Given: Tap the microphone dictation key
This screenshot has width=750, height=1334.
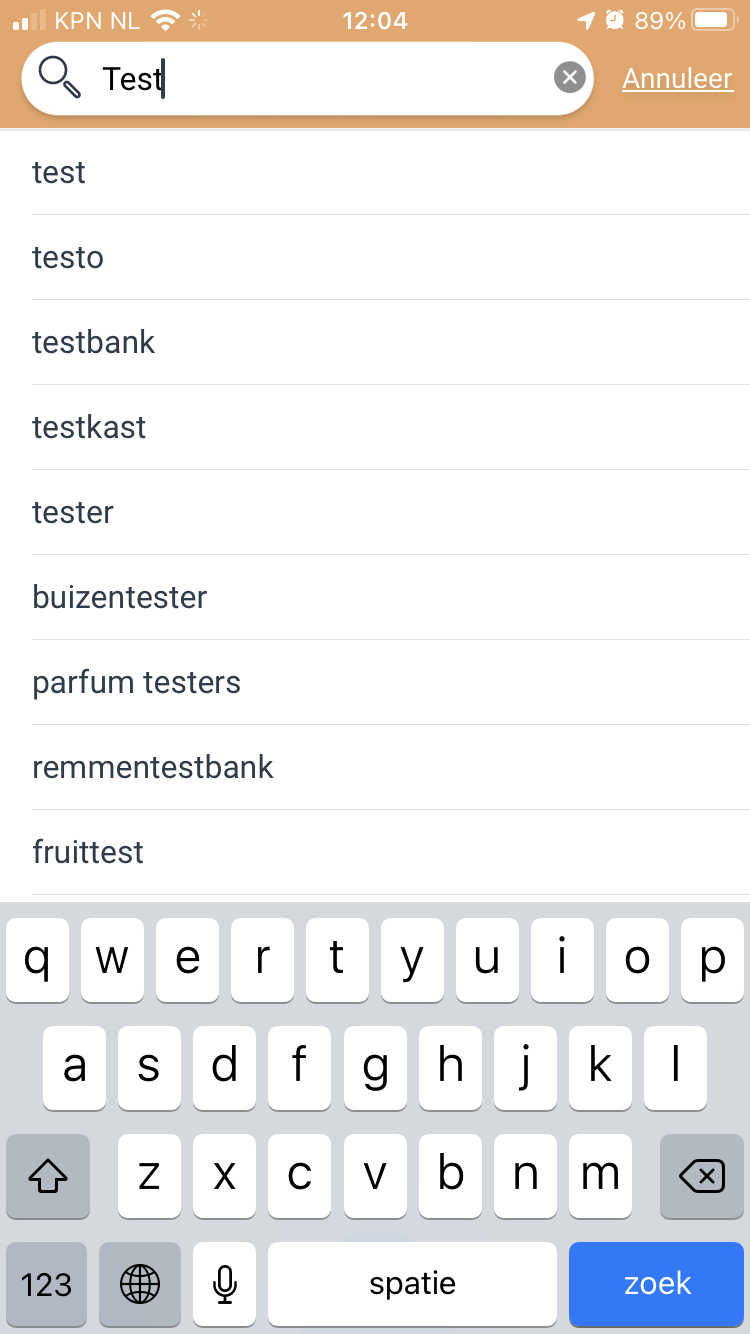Looking at the screenshot, I should pos(225,1284).
